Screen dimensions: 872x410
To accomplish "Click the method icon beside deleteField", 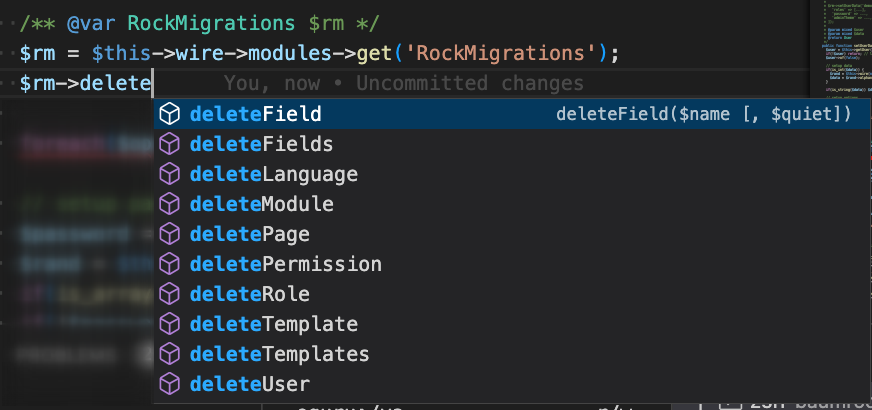I will pos(171,114).
